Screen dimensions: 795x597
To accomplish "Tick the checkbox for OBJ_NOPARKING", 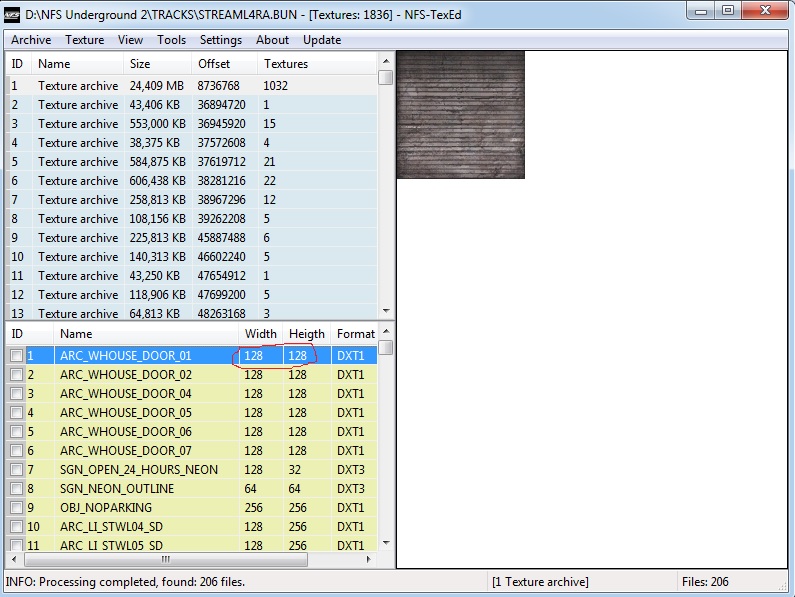I will click(17, 508).
